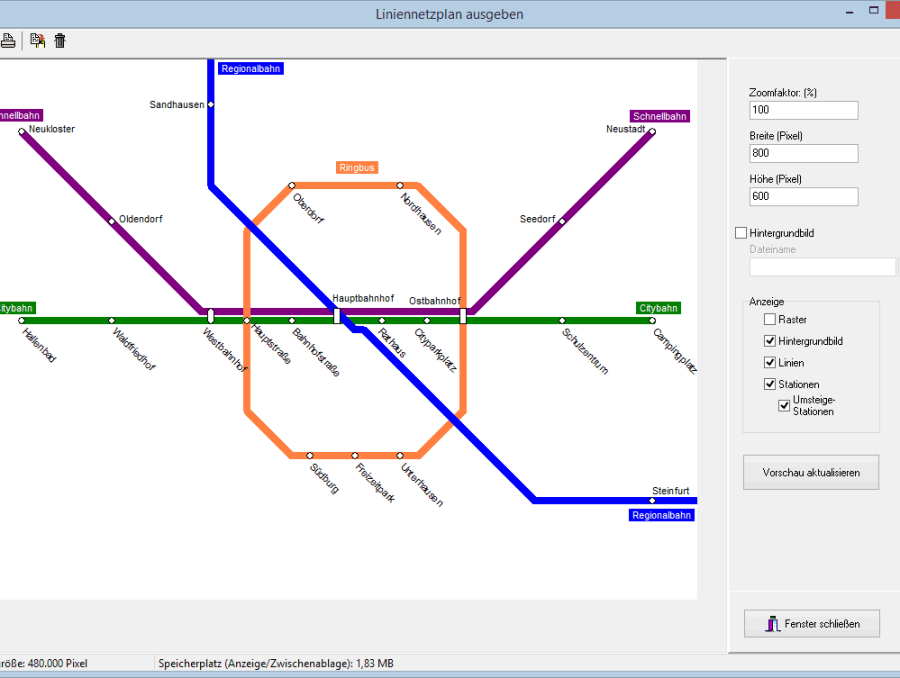Tick the Hintergrundbild checkbox above Dateiname
The width and height of the screenshot is (900, 678).
pos(741,233)
